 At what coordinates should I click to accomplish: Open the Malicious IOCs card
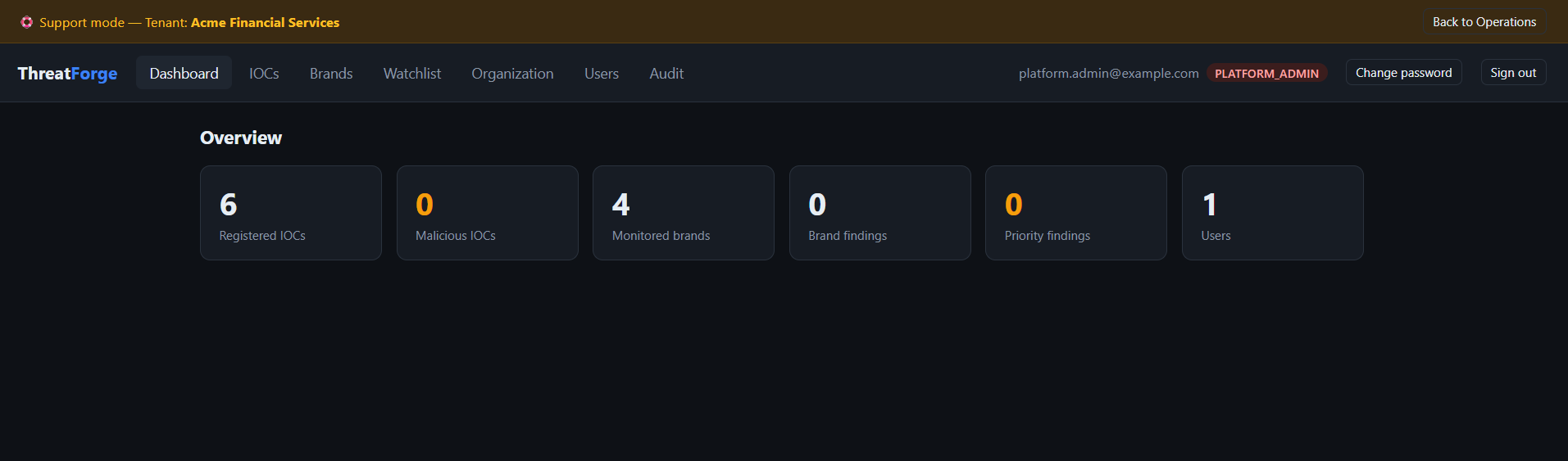point(488,213)
